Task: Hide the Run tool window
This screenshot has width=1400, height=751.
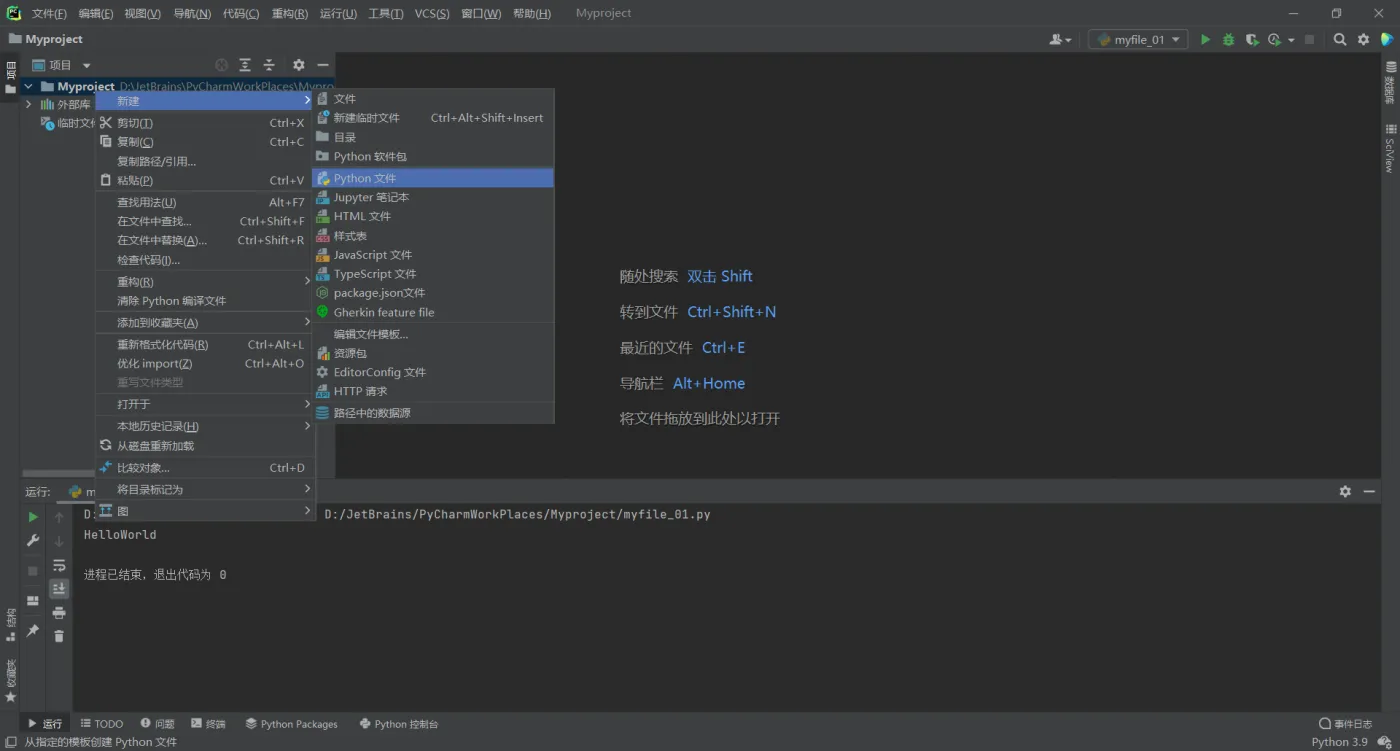Action: tap(1370, 491)
